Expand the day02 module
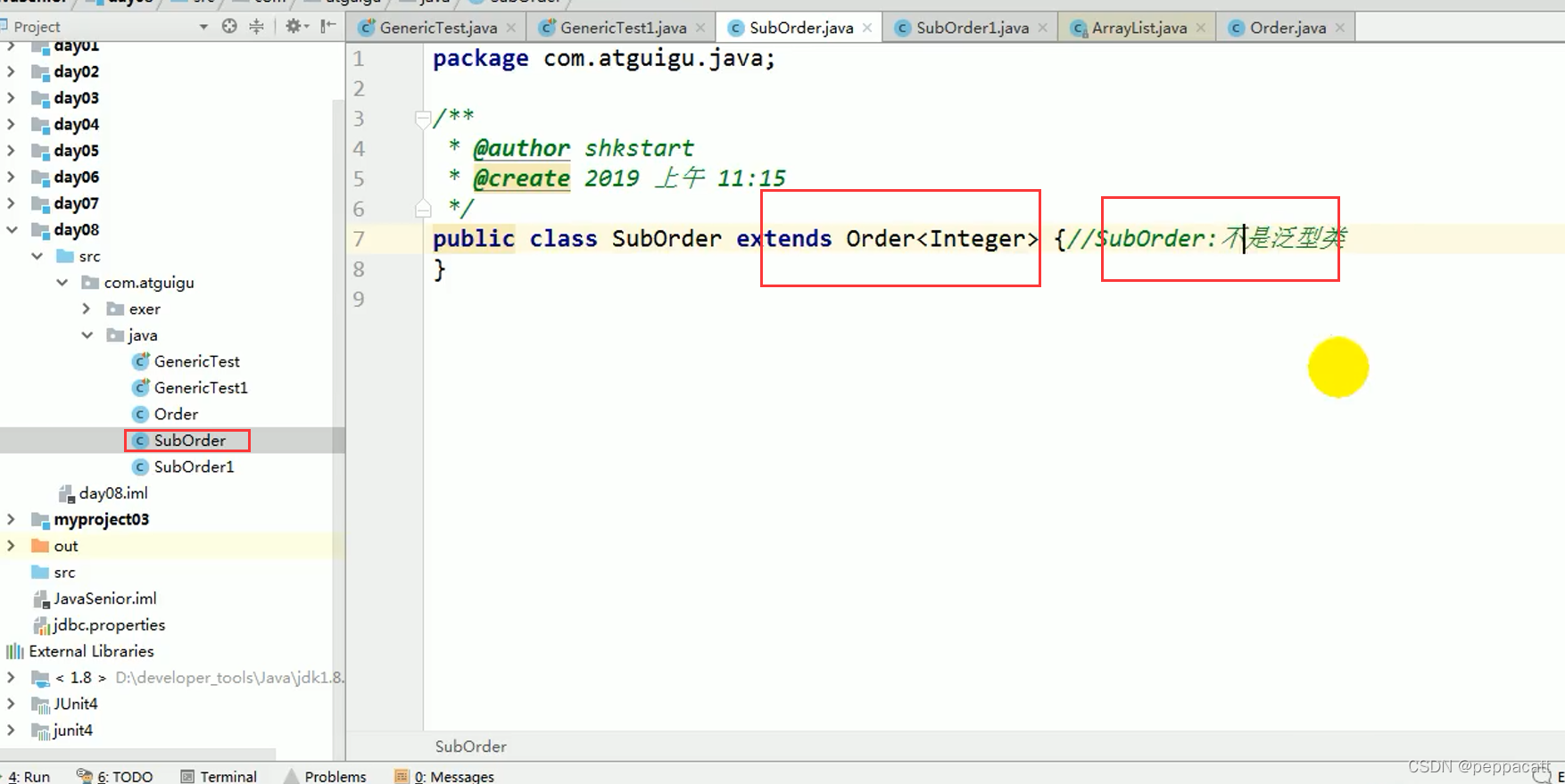 click(x=11, y=71)
